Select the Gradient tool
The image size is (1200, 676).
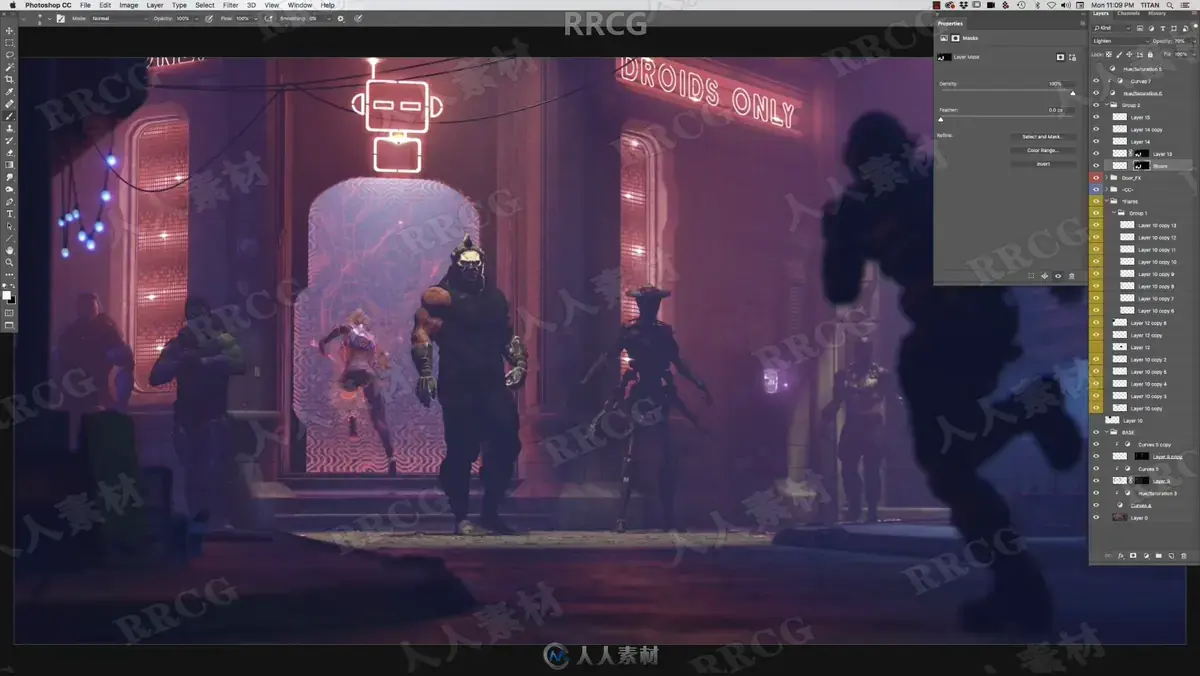pyautogui.click(x=10, y=165)
